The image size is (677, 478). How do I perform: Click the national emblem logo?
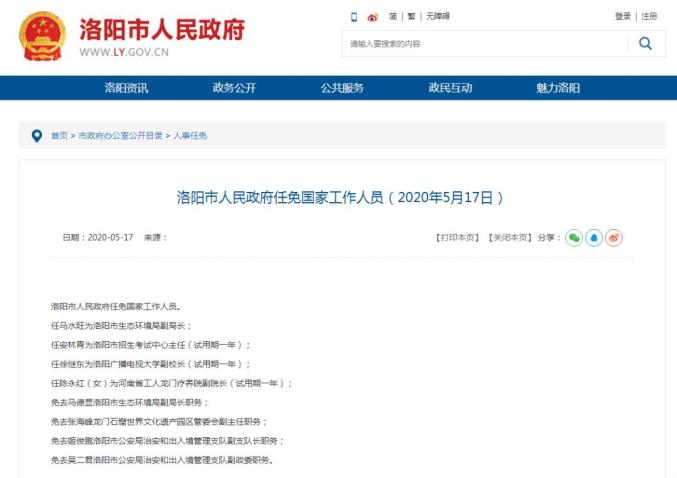[x=43, y=36]
